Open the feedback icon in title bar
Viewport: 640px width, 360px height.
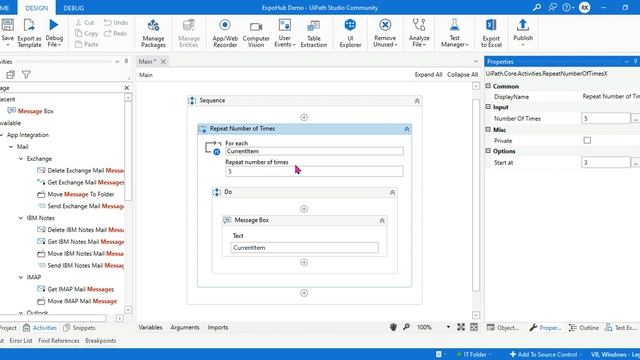point(553,7)
